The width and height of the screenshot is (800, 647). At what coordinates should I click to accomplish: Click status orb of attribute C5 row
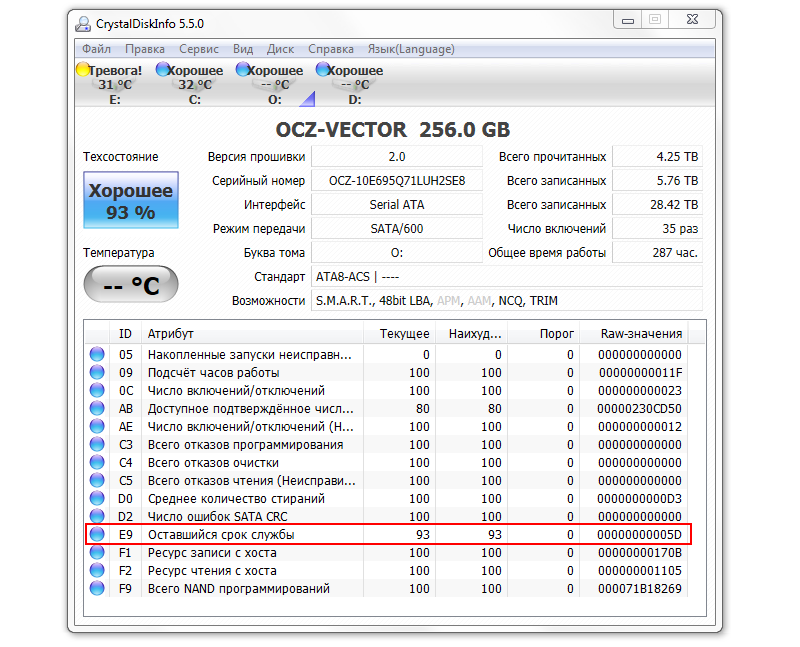tap(97, 480)
